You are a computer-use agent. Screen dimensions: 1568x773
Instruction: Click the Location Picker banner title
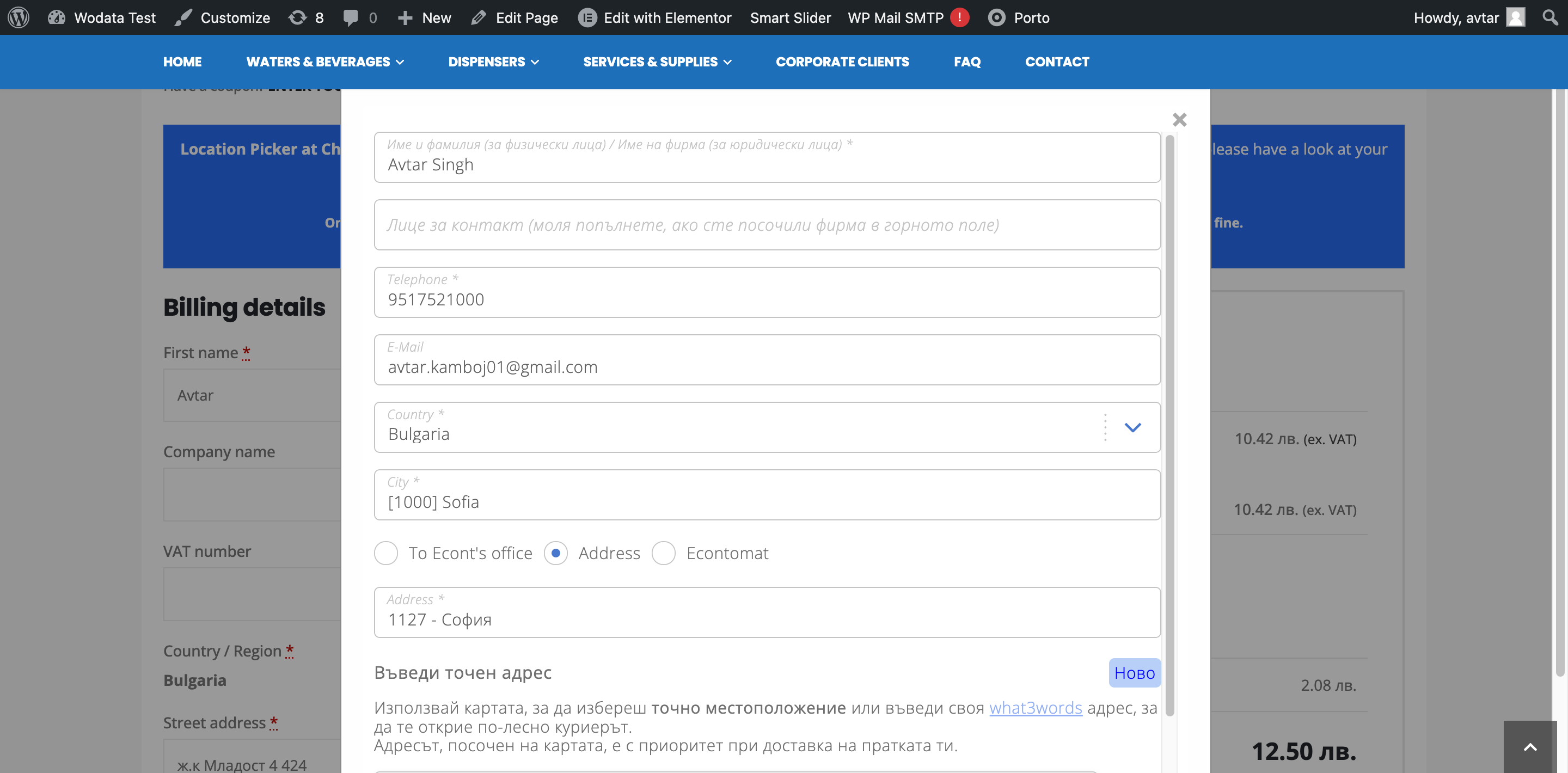[260, 149]
